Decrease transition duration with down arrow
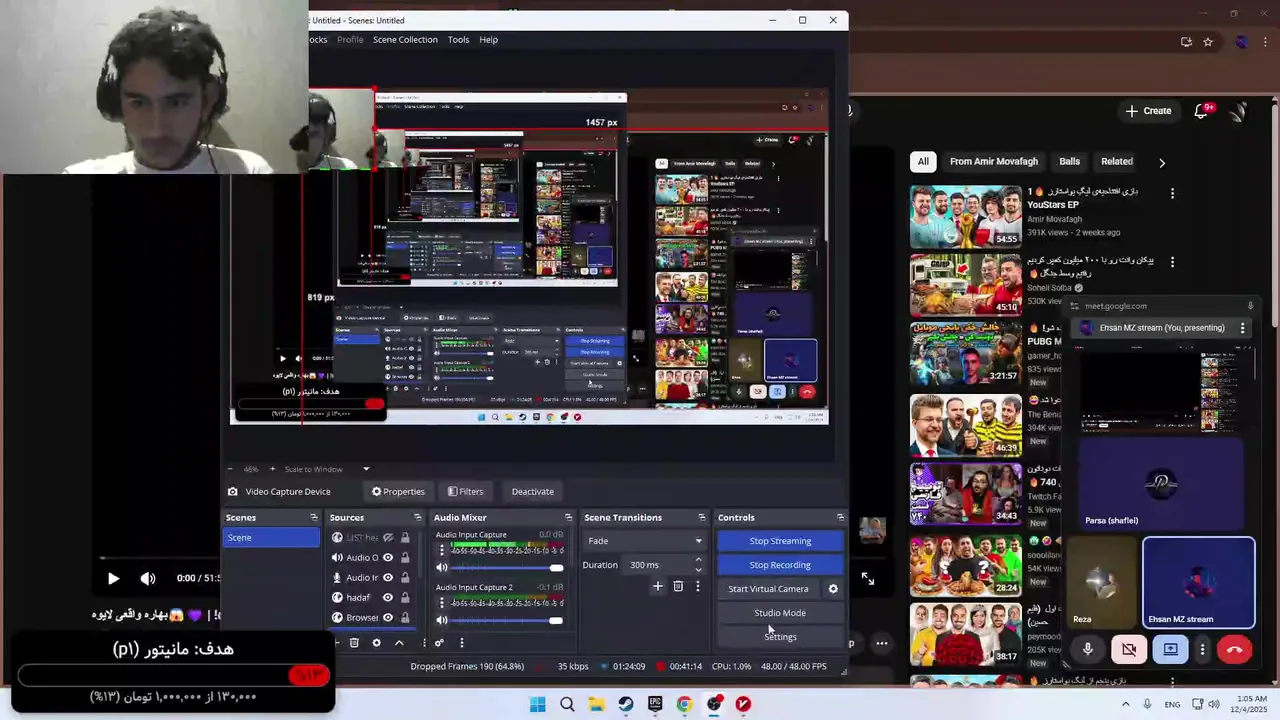This screenshot has height=720, width=1280. [698, 569]
